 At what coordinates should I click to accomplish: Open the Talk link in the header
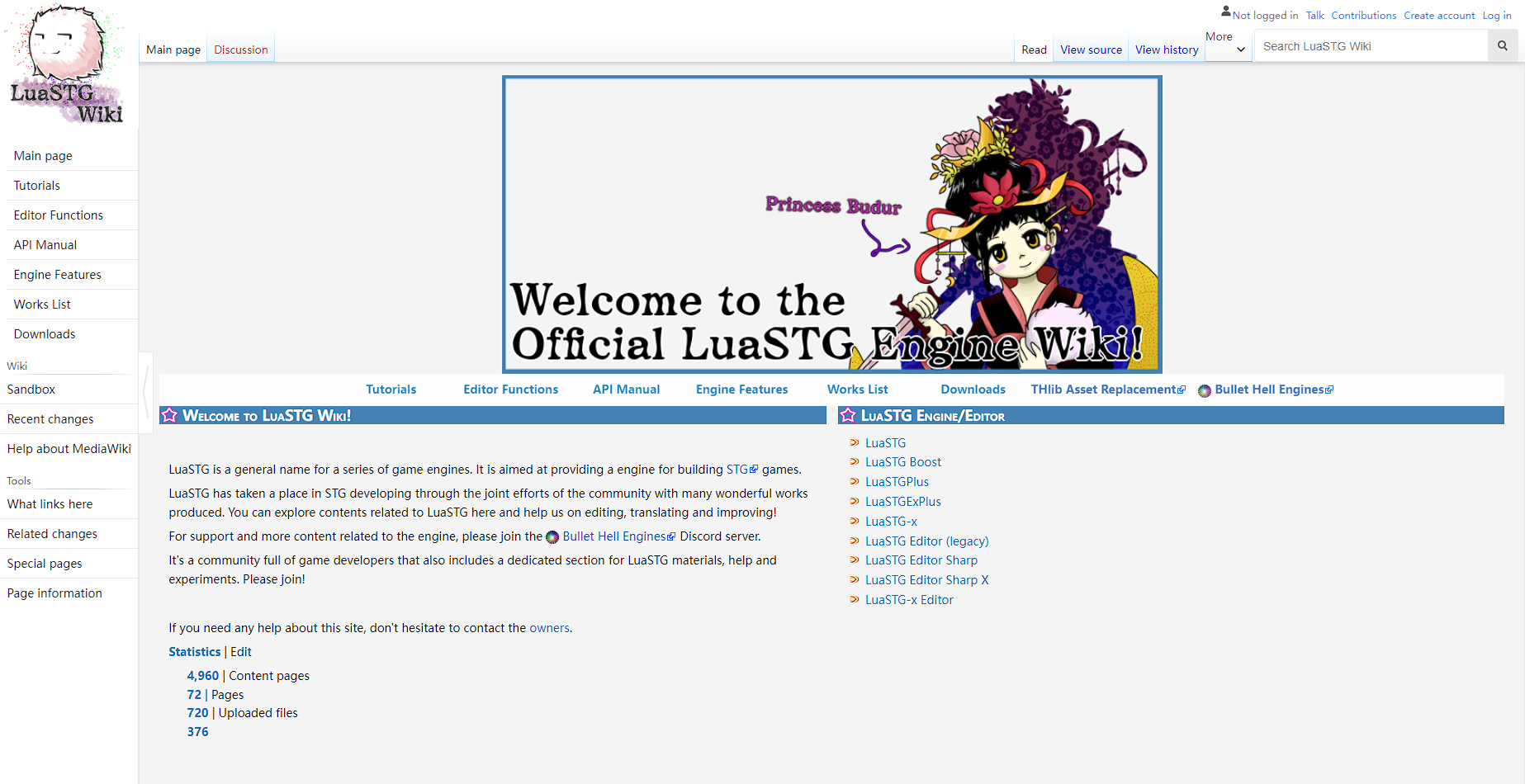tap(1314, 15)
